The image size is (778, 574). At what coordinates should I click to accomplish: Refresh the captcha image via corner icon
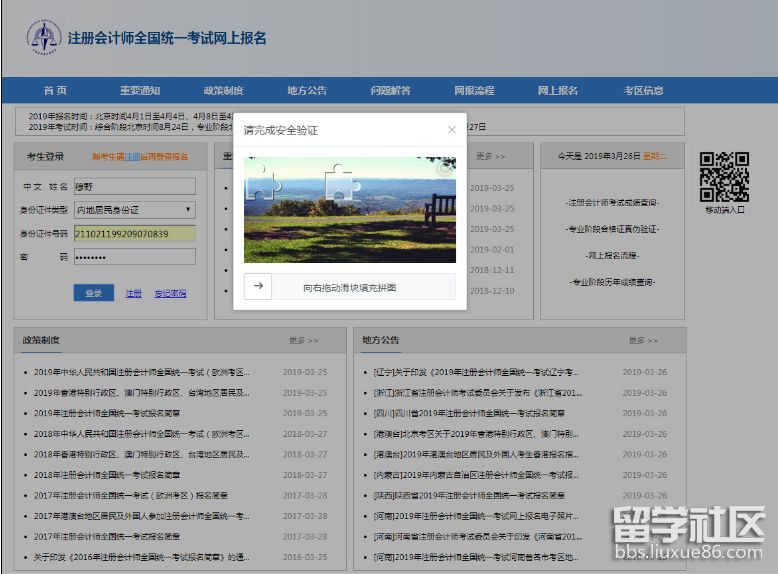(444, 169)
